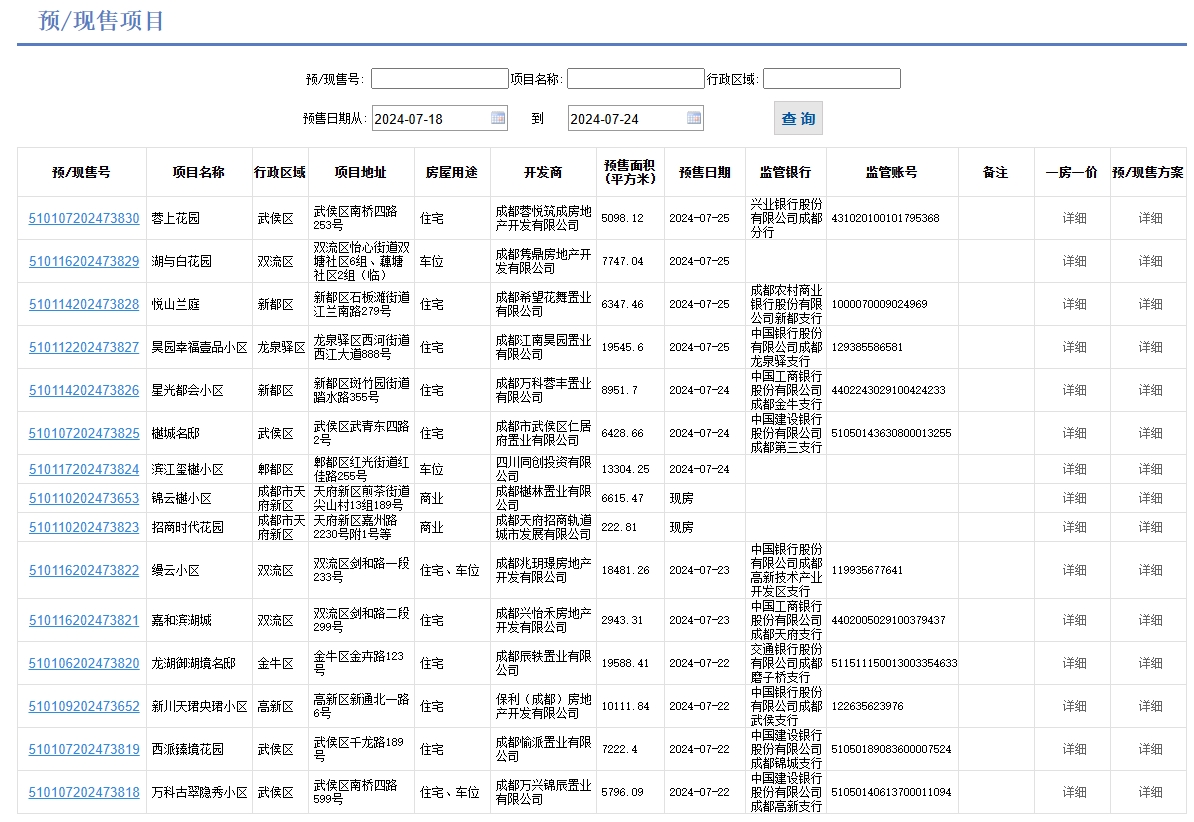Open presale number 510116202473821
The width and height of the screenshot is (1194, 822).
84,621
